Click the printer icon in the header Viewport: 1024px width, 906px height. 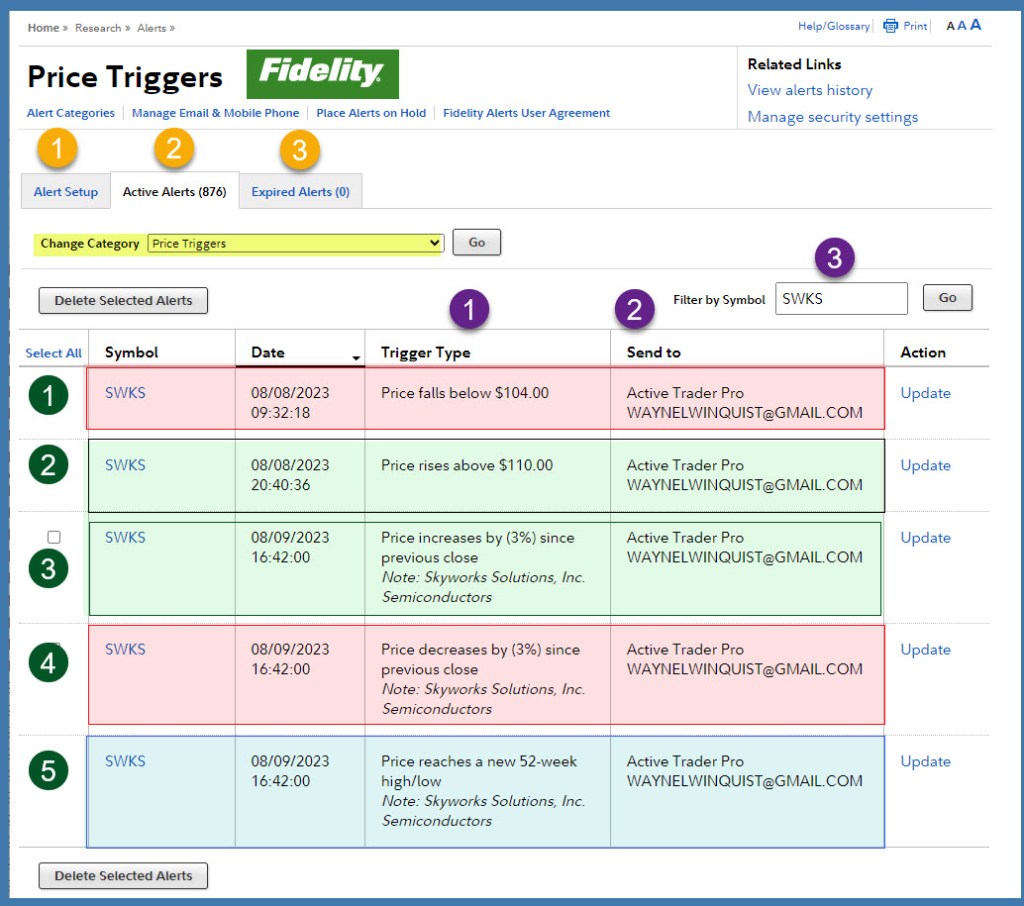pos(890,26)
